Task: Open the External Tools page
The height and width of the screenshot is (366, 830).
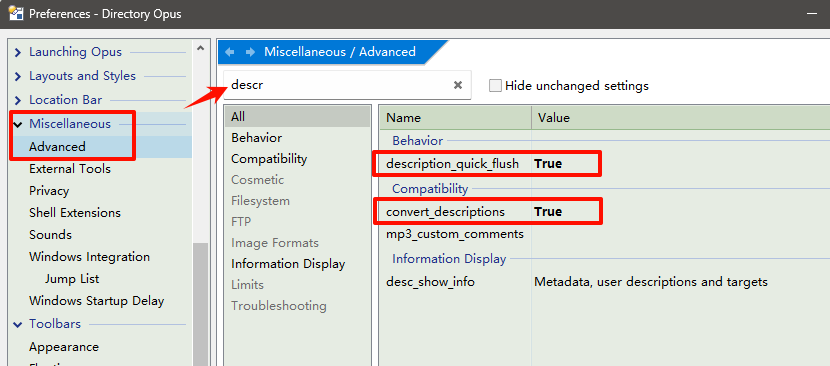Action: (x=70, y=168)
